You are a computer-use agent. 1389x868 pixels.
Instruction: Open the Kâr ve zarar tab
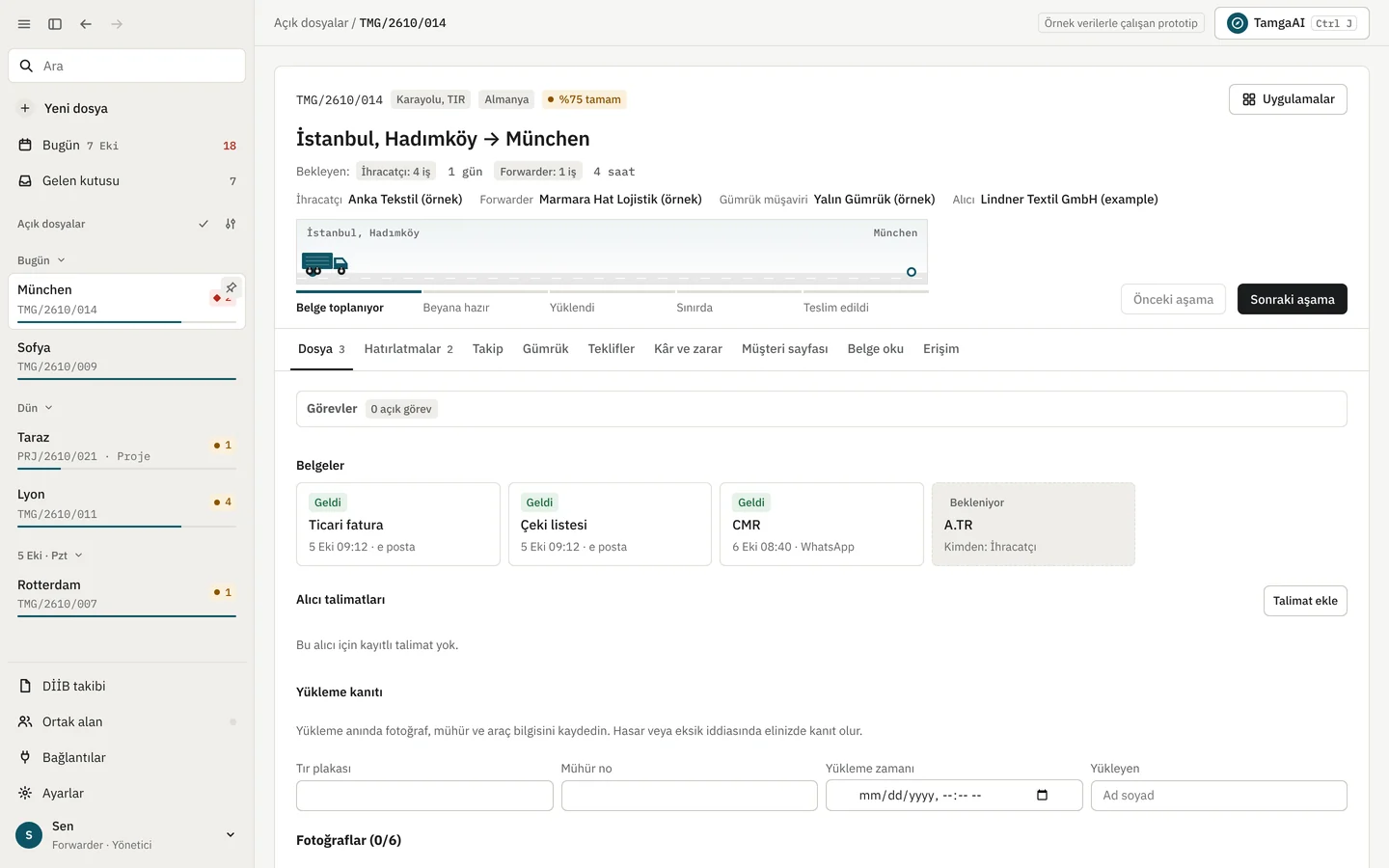click(x=688, y=349)
